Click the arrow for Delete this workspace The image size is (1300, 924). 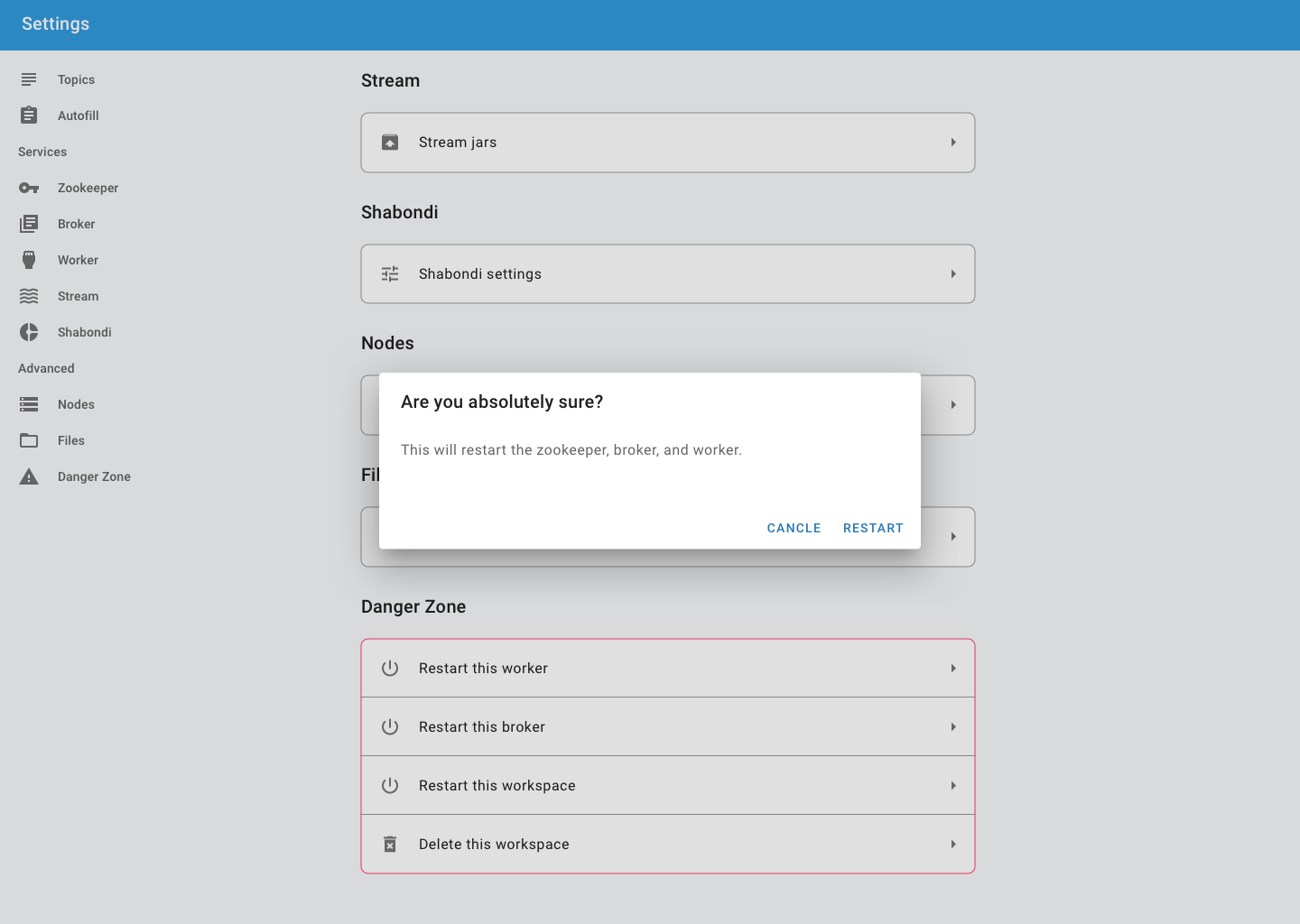tap(953, 845)
